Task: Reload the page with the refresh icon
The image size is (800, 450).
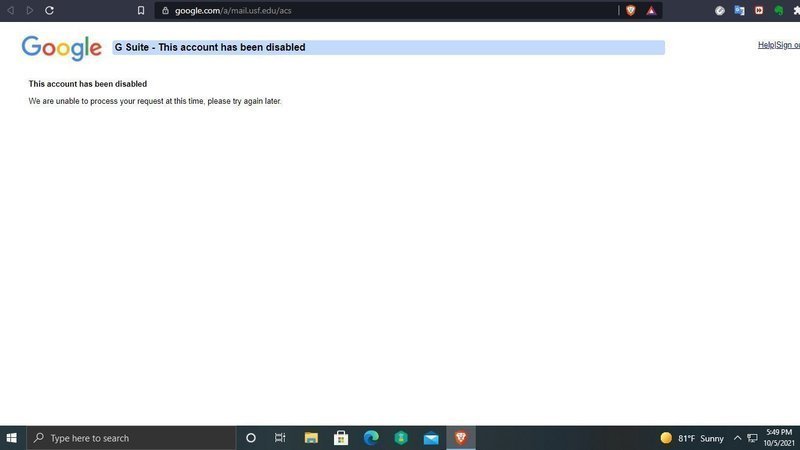Action: click(x=49, y=10)
